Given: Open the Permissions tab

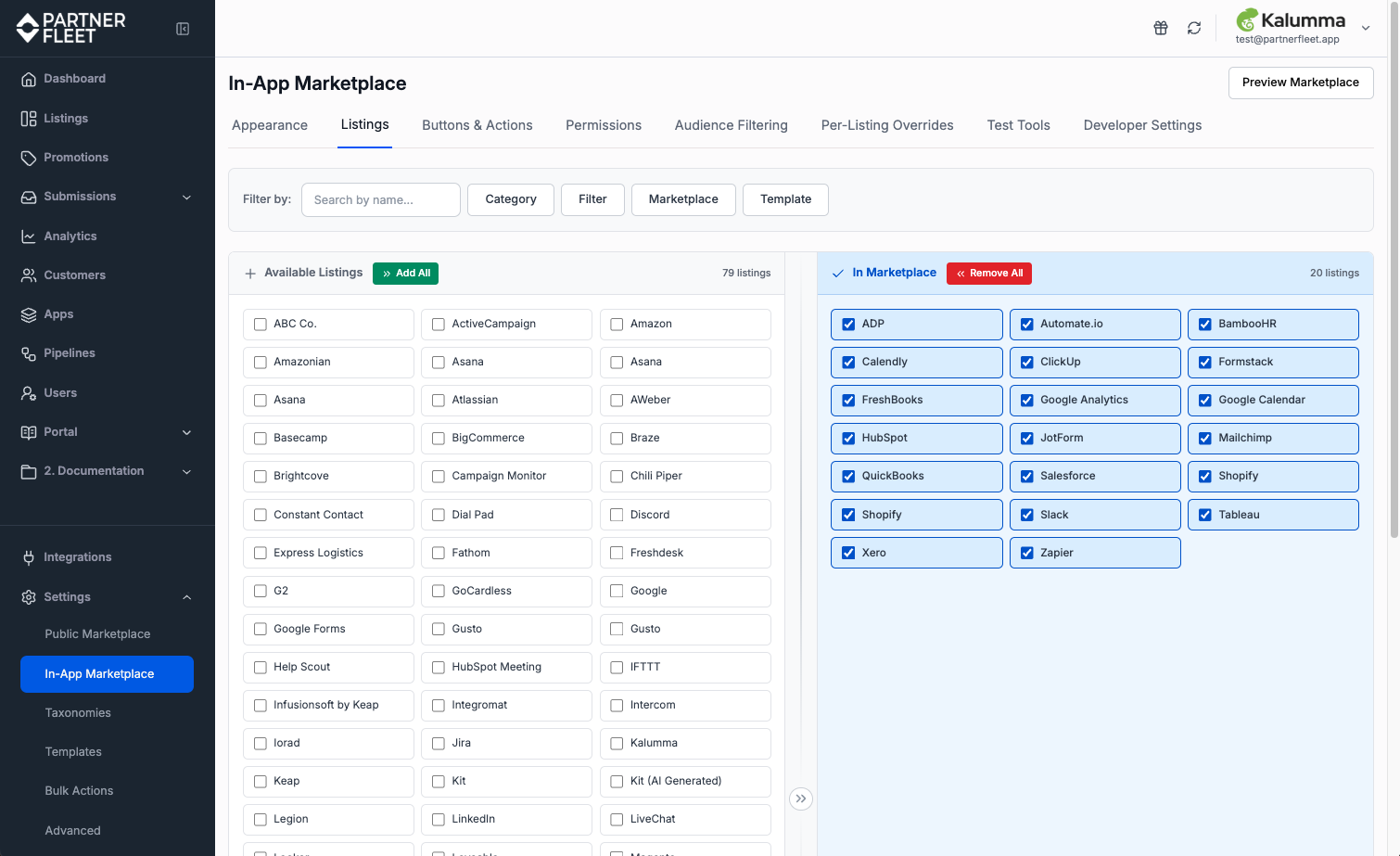Looking at the screenshot, I should point(604,125).
